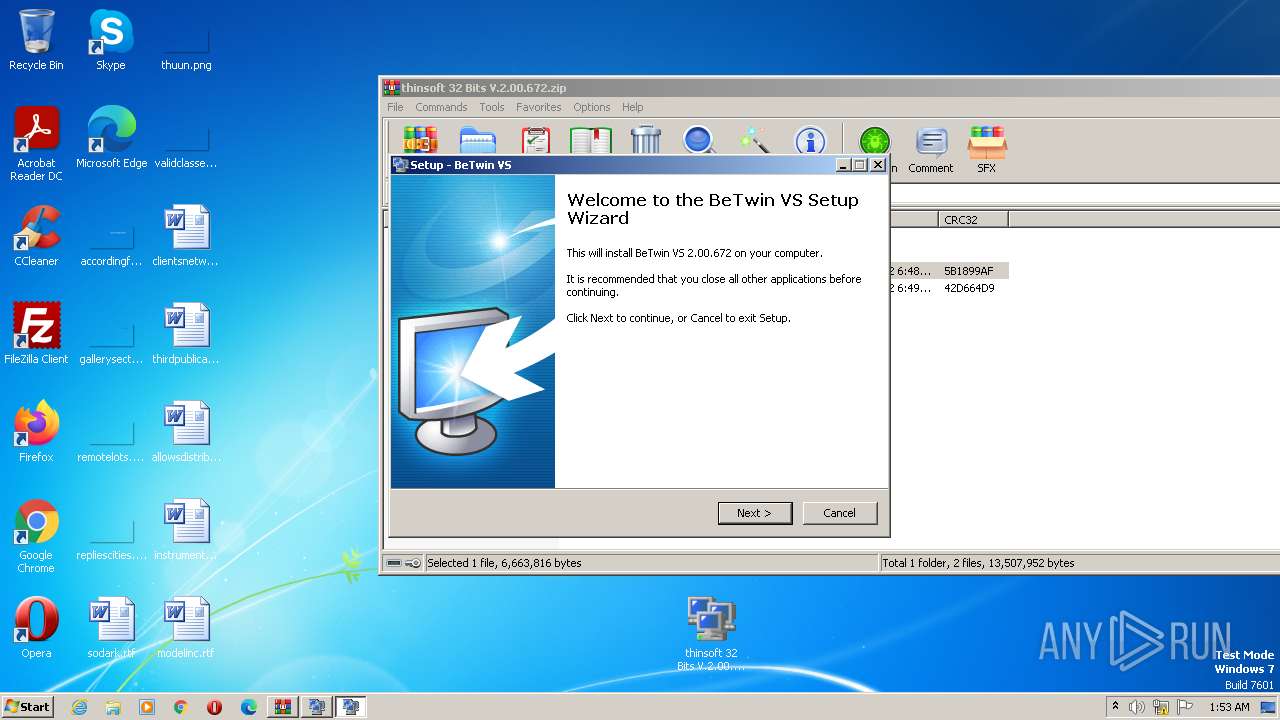
Task: Click WinRAR Find magnifier icon
Action: pyautogui.click(x=700, y=140)
